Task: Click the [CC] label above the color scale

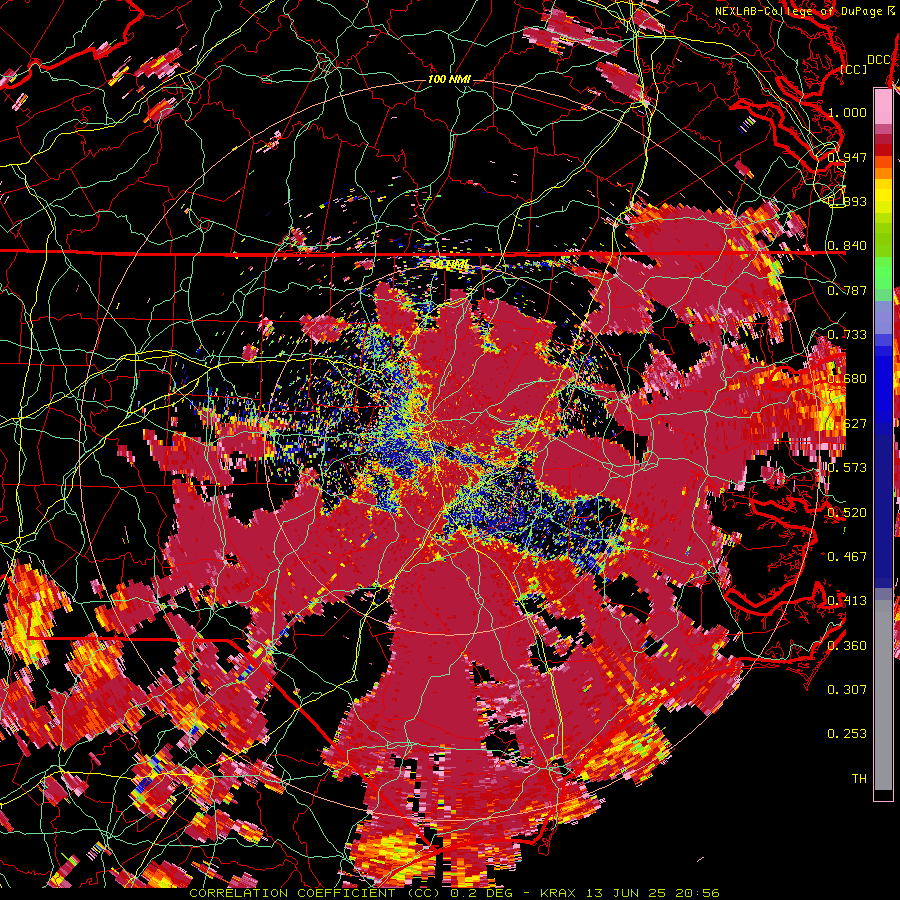Action: point(853,69)
